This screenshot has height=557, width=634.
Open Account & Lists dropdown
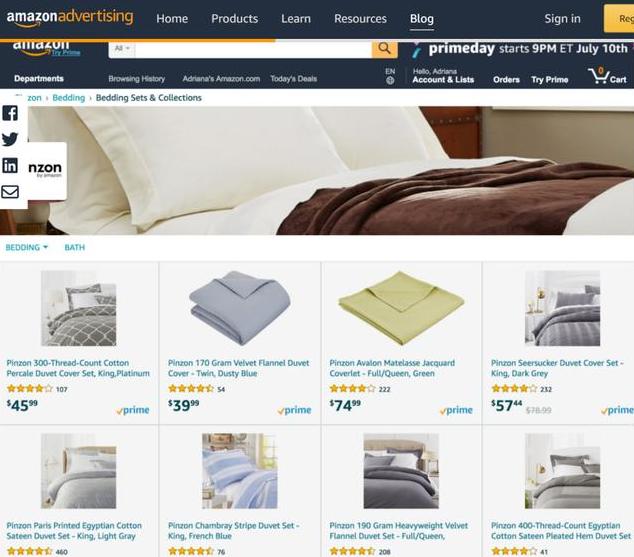443,76
